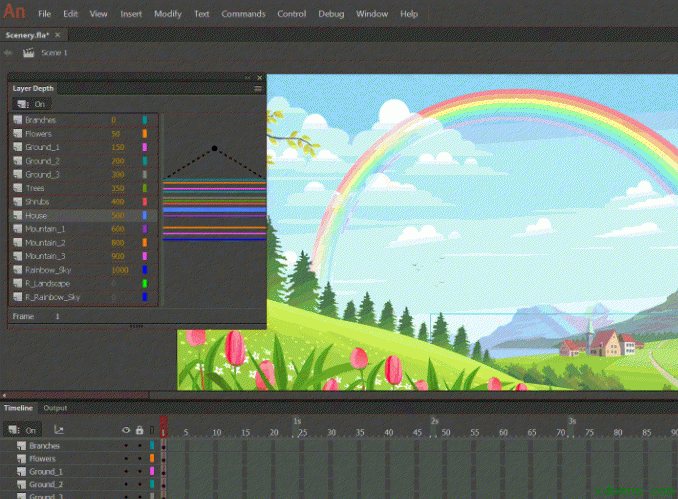Toggle the Layer Depth On button
This screenshot has width=678, height=499.
click(x=31, y=104)
